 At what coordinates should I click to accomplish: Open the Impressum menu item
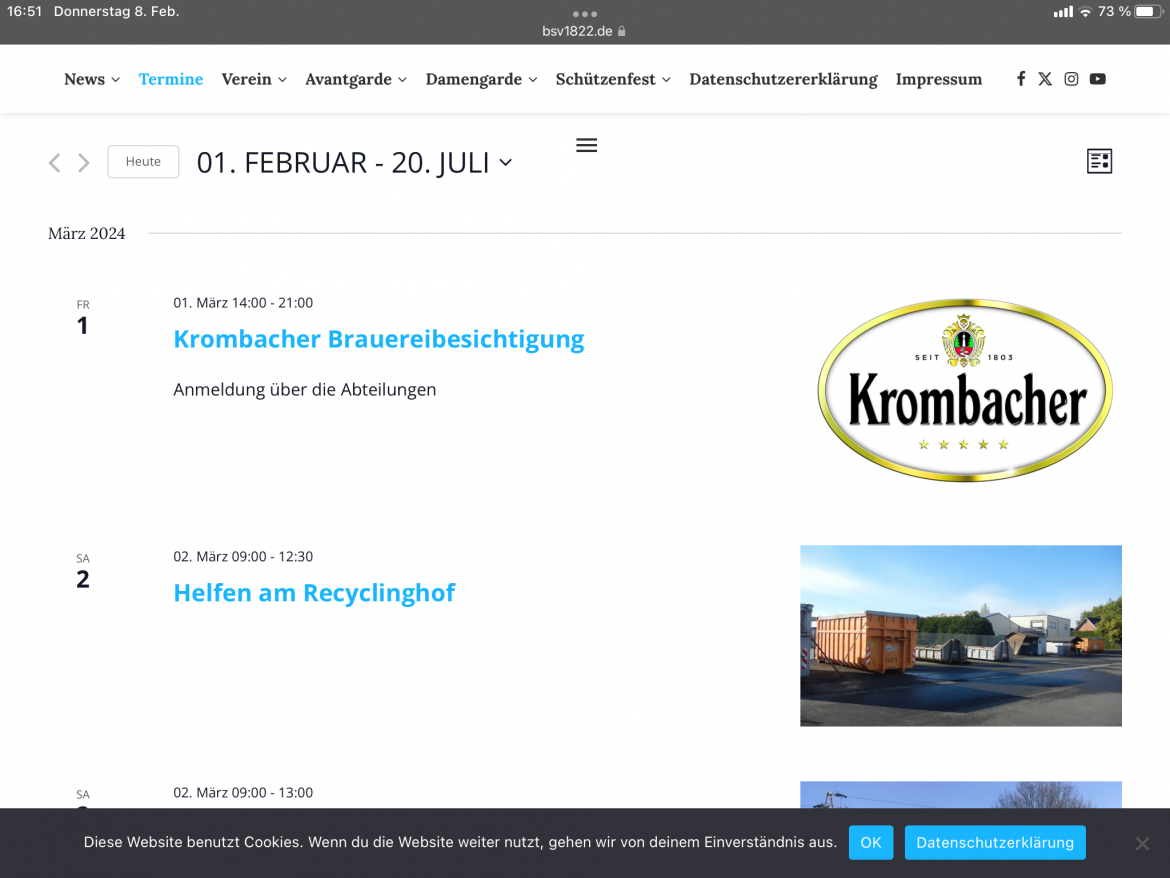pyautogui.click(x=938, y=79)
